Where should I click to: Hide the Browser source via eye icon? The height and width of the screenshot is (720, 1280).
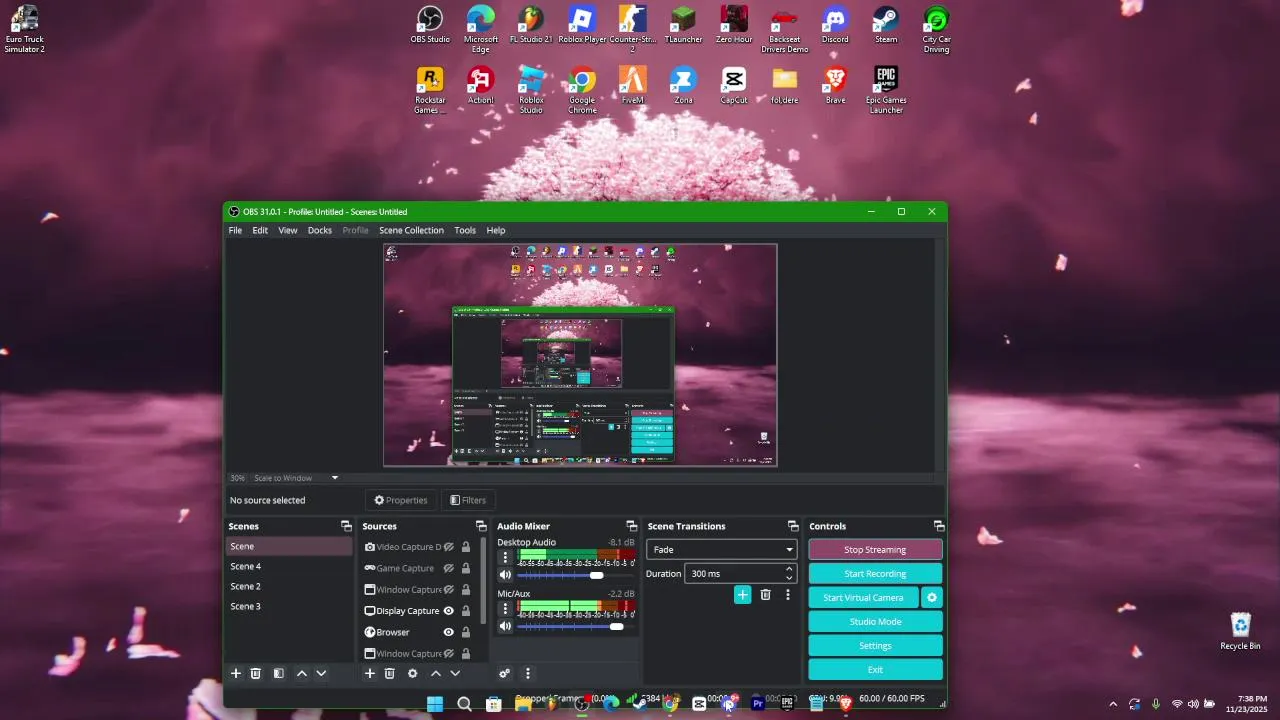tap(449, 632)
